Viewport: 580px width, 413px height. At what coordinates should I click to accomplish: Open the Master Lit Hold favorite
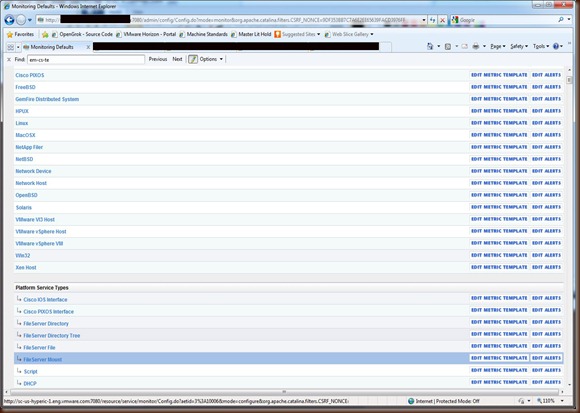251,34
